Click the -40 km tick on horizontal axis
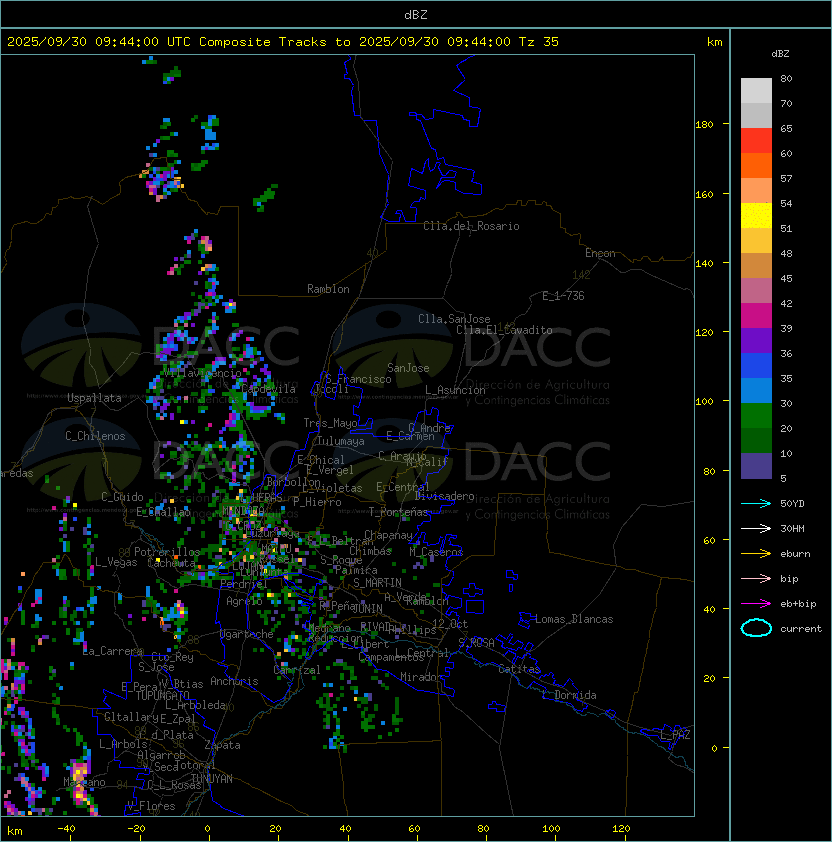 click(67, 829)
